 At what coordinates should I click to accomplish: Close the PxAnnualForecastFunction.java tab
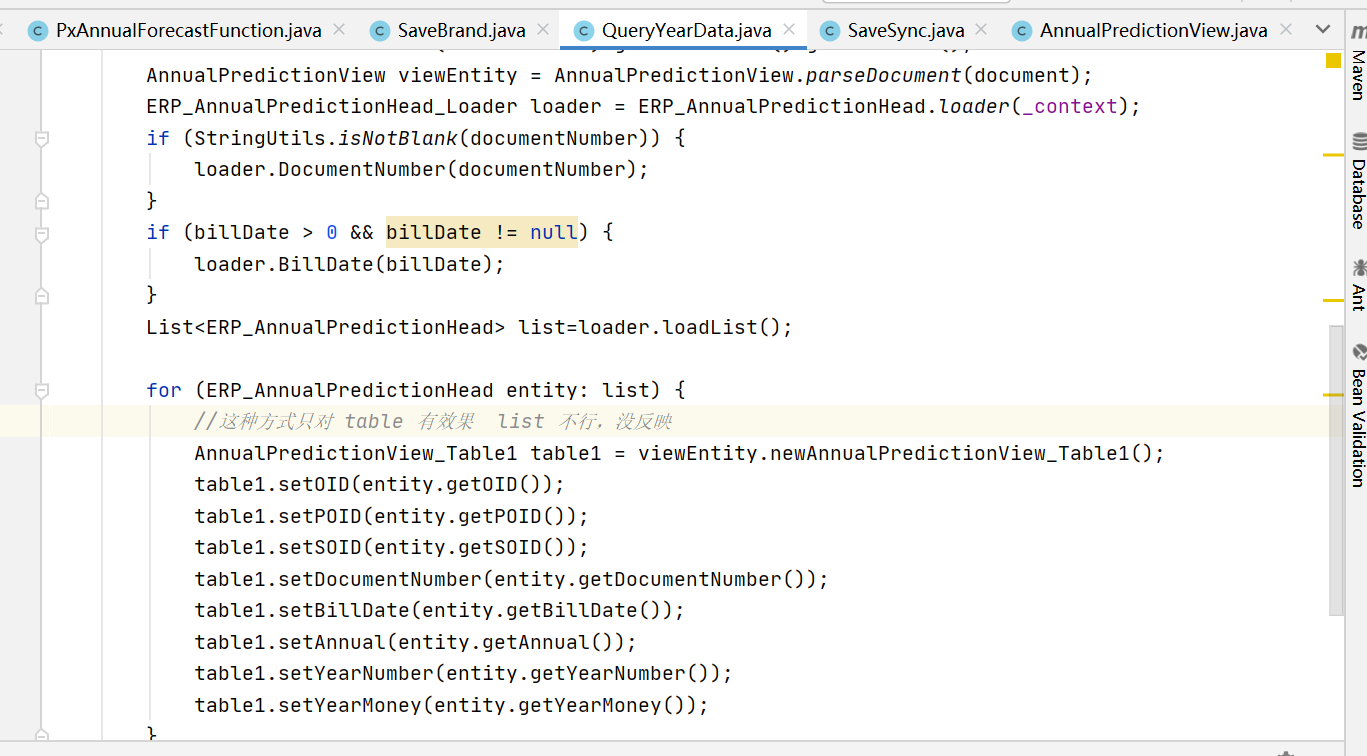(338, 30)
